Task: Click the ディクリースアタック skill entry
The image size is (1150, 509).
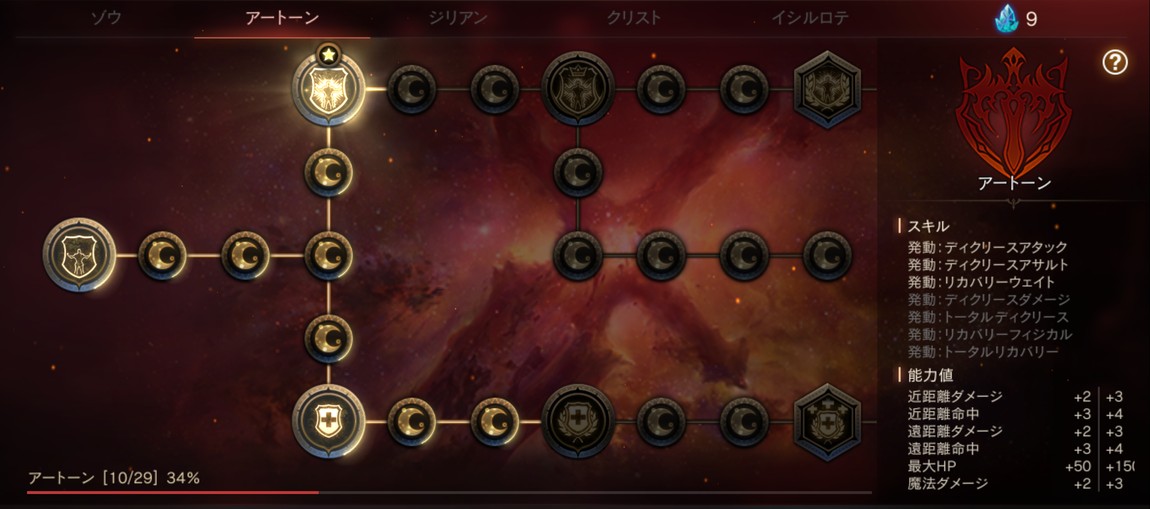Action: 987,247
